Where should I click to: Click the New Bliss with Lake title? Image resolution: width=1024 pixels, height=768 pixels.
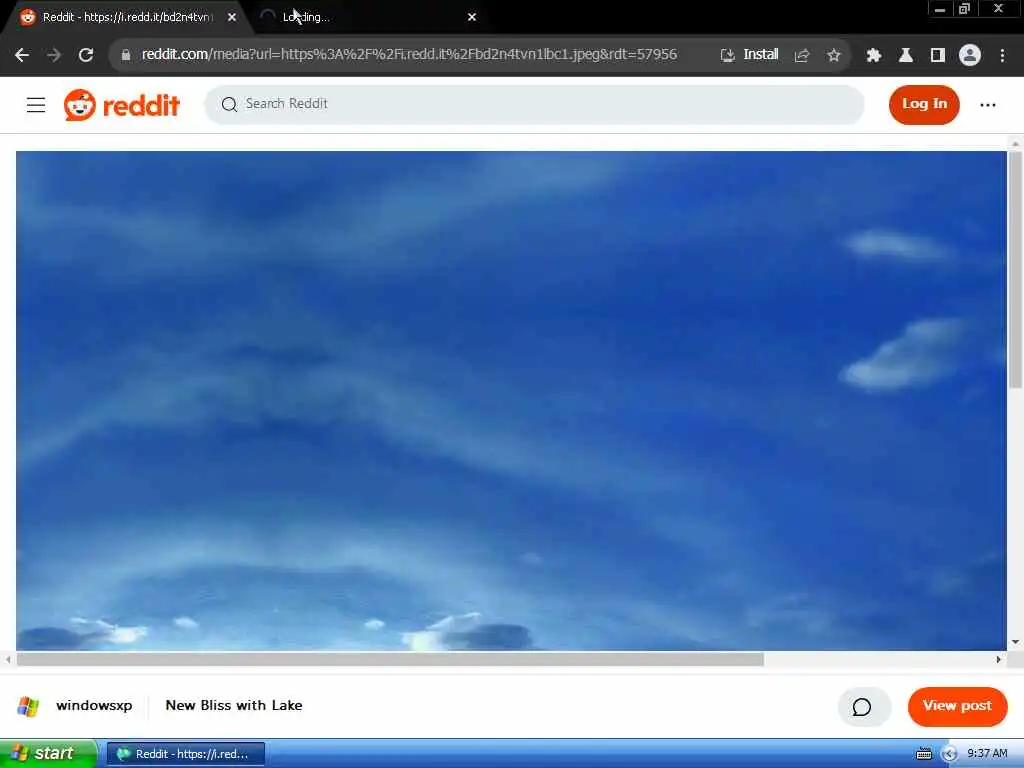click(234, 705)
